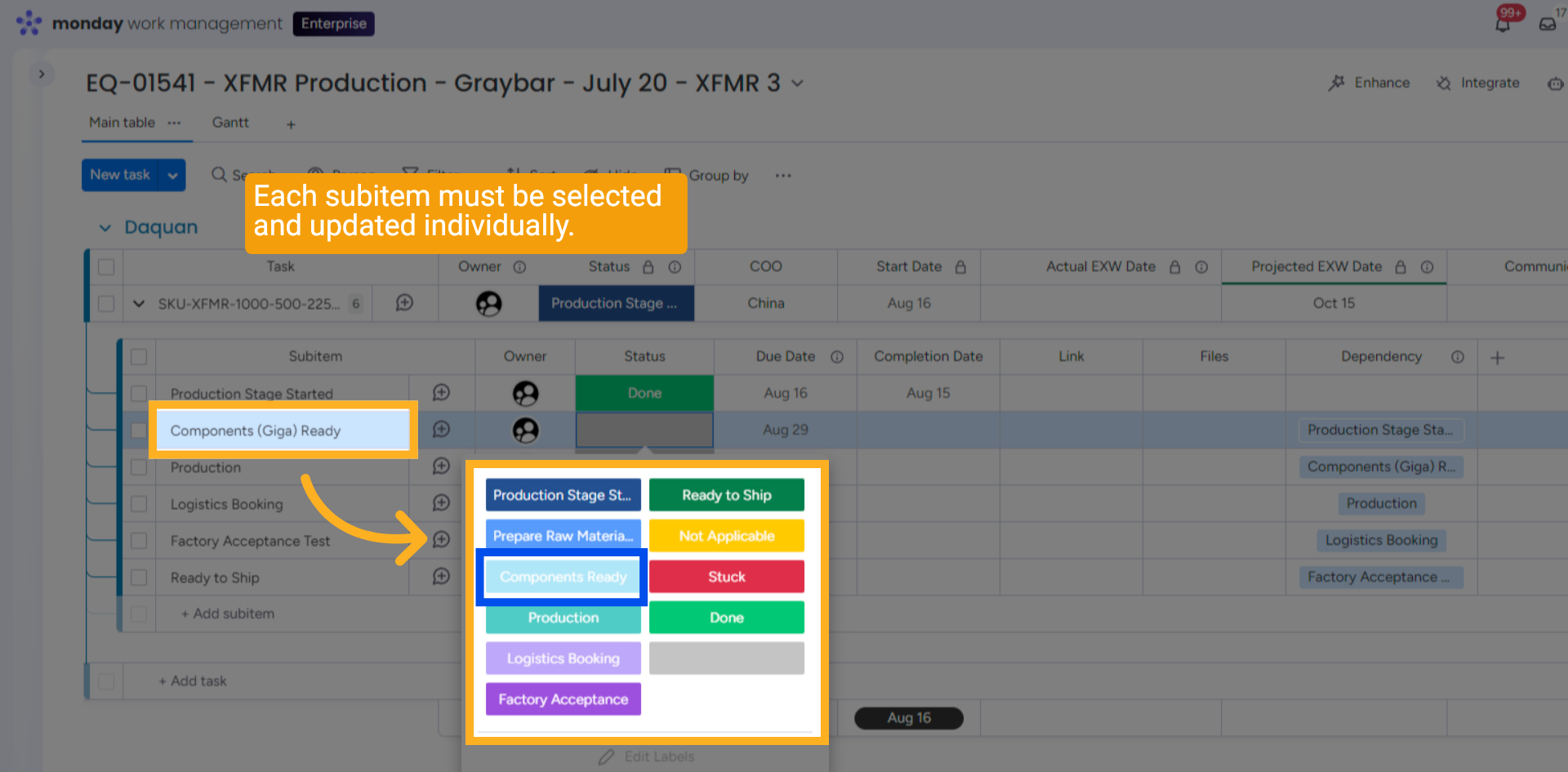
Task: Open updates for Components (Giga) Ready subitem
Action: point(441,430)
